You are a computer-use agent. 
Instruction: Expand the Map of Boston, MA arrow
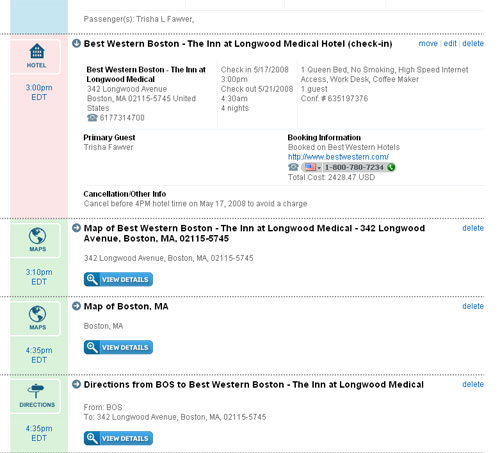point(76,306)
